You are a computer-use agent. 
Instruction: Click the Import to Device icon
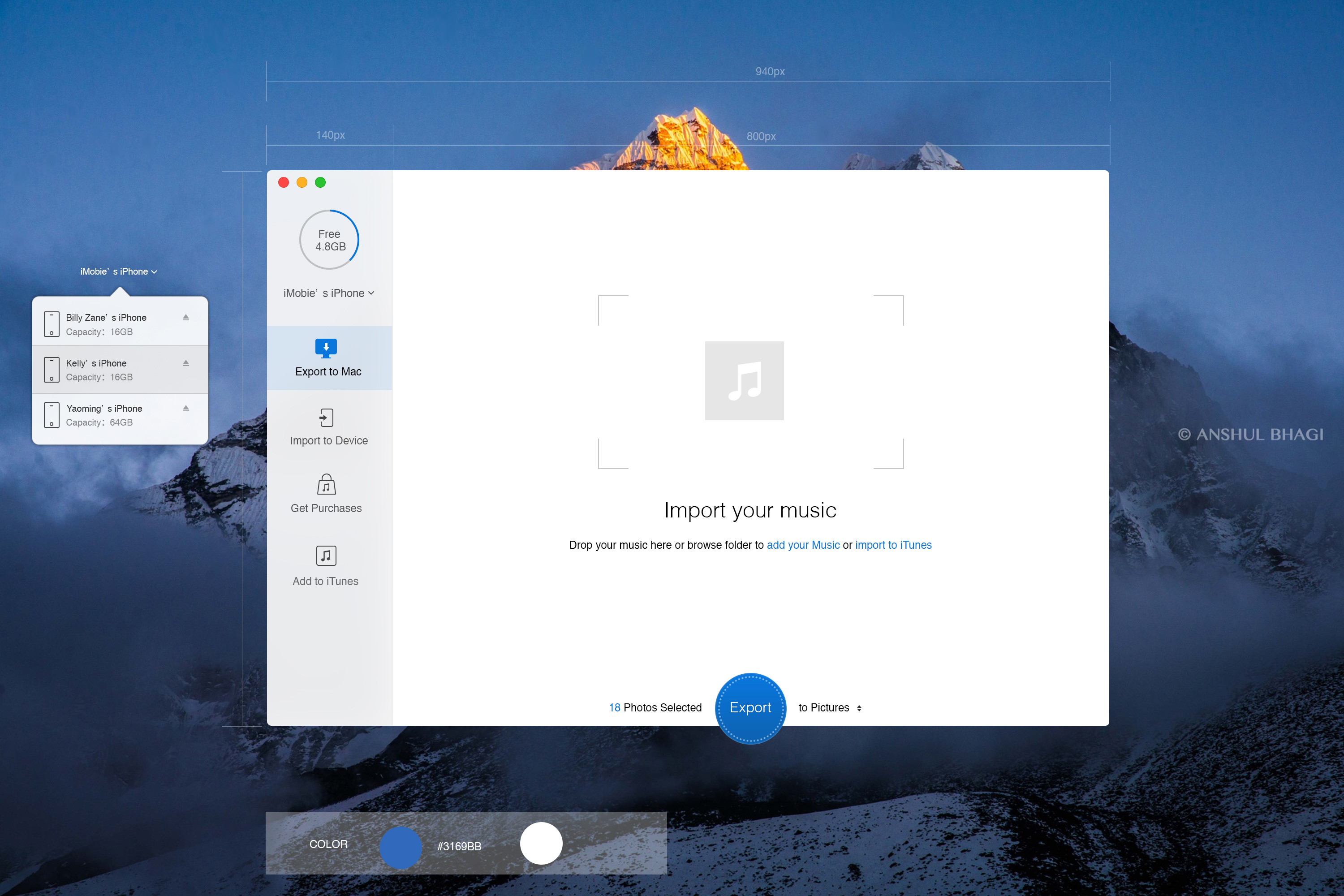[326, 418]
